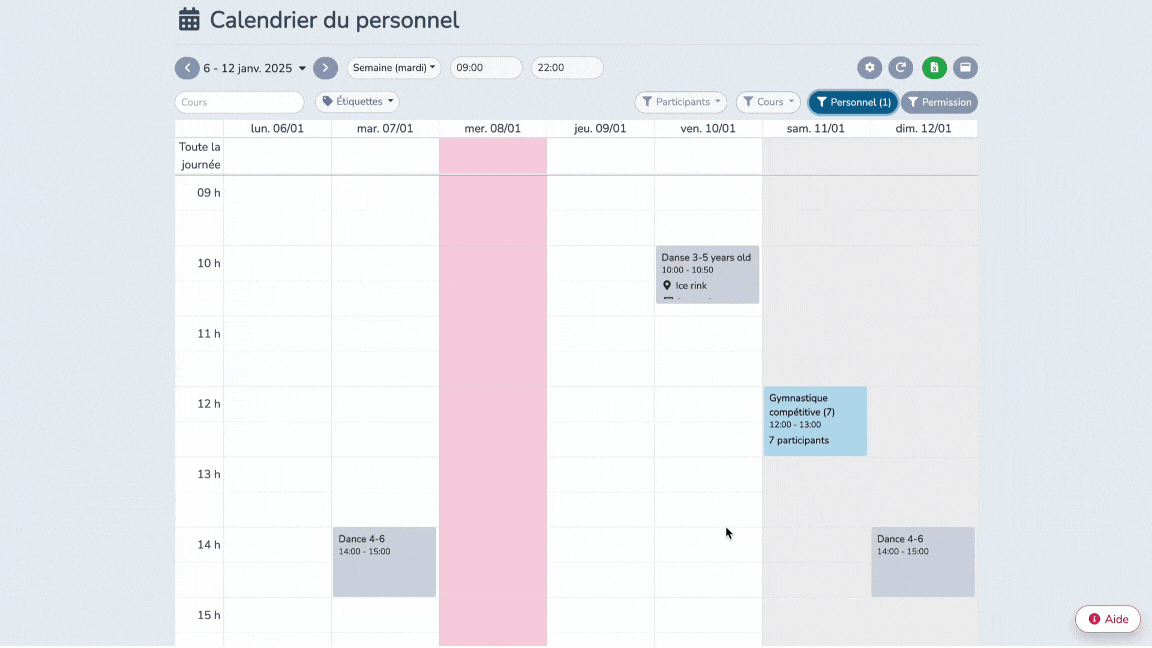Go to the previous week with the left arrow
Screen dimensions: 1152x648
187,67
